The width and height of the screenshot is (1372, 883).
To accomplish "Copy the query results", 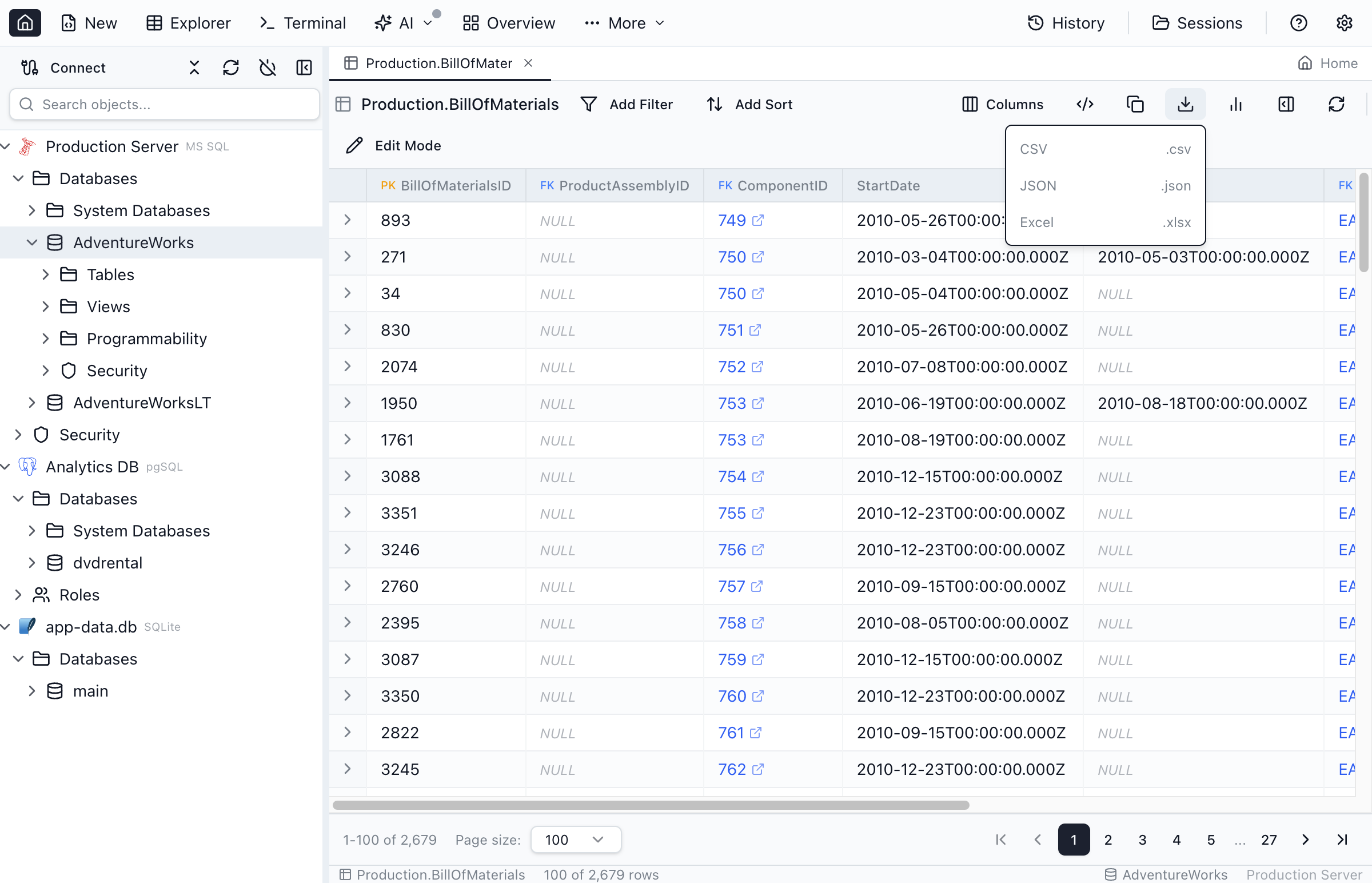I will pos(1135,104).
